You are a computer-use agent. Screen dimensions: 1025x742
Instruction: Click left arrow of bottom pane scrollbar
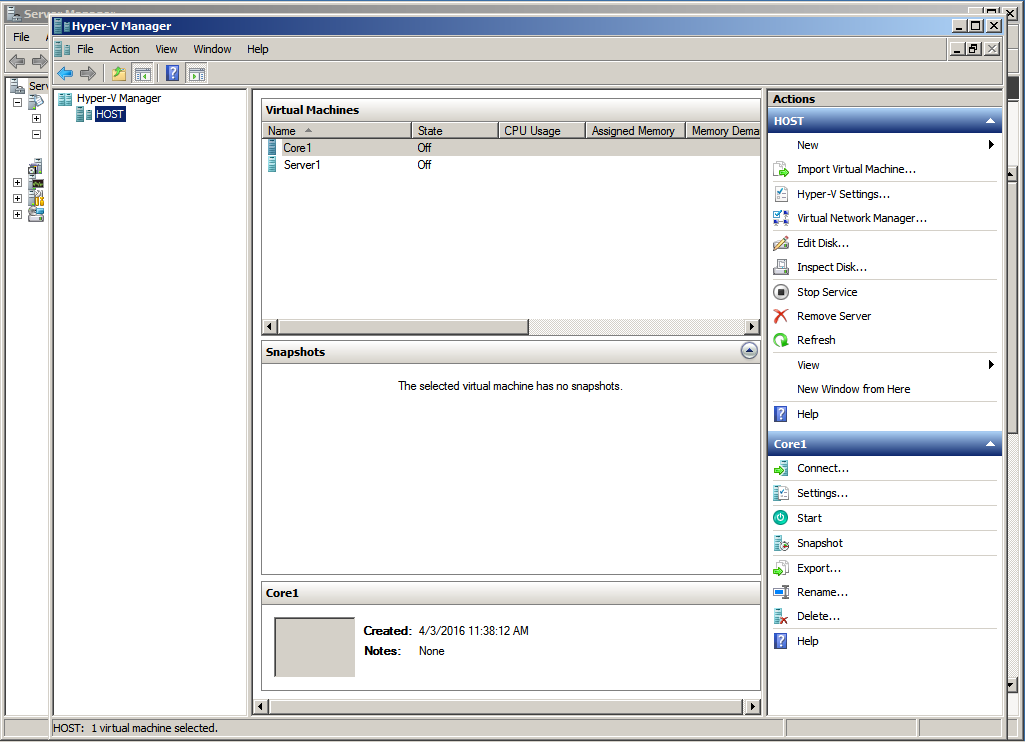click(x=261, y=706)
